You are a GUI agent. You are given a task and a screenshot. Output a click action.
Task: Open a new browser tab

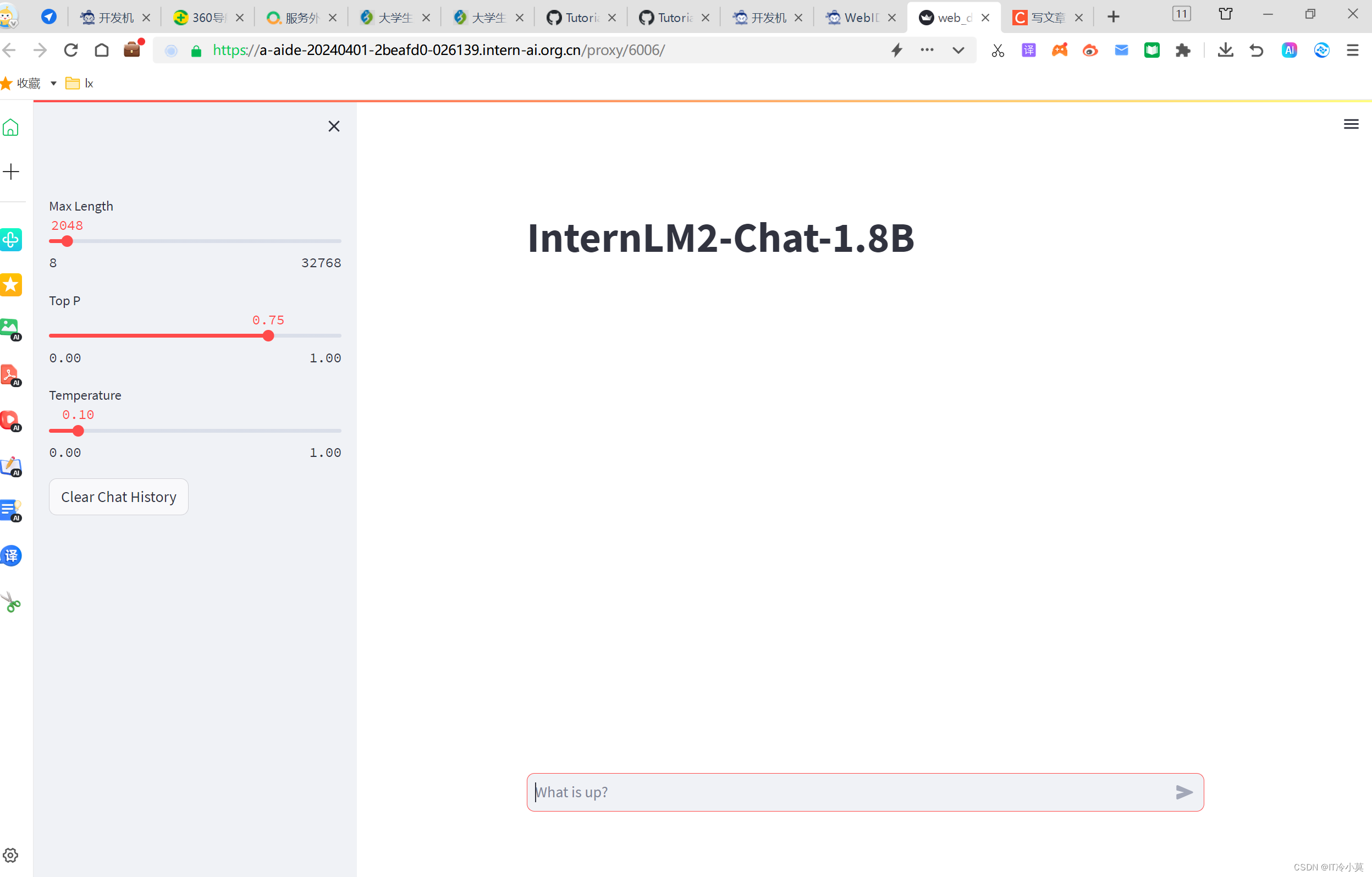[1113, 17]
